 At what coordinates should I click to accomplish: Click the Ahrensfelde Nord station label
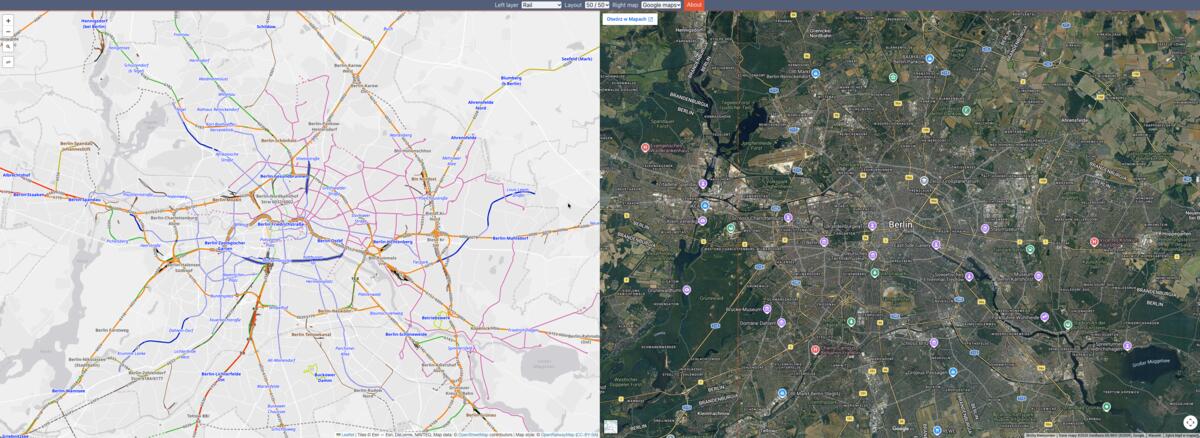point(481,103)
